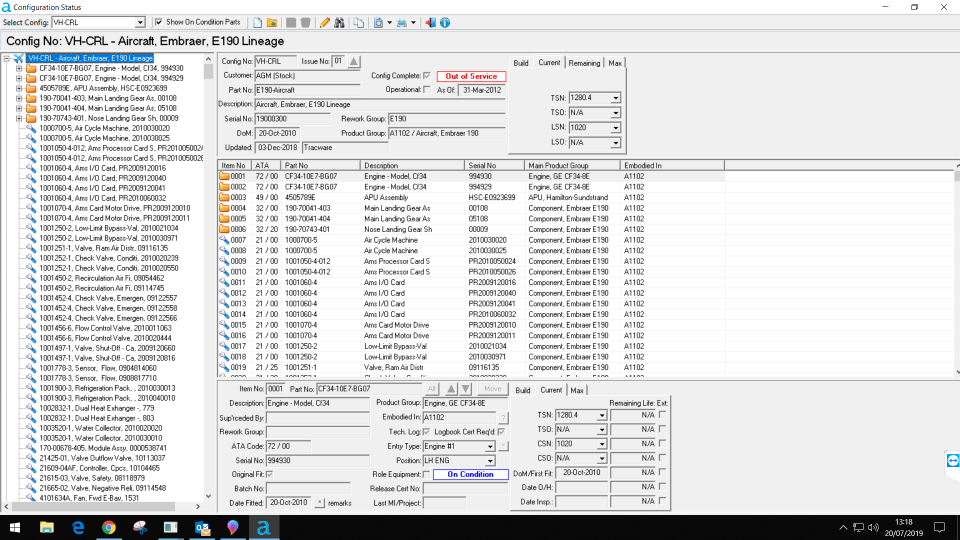The height and width of the screenshot is (540, 960).
Task: Open Google Chrome from the taskbar
Action: pyautogui.click(x=109, y=527)
